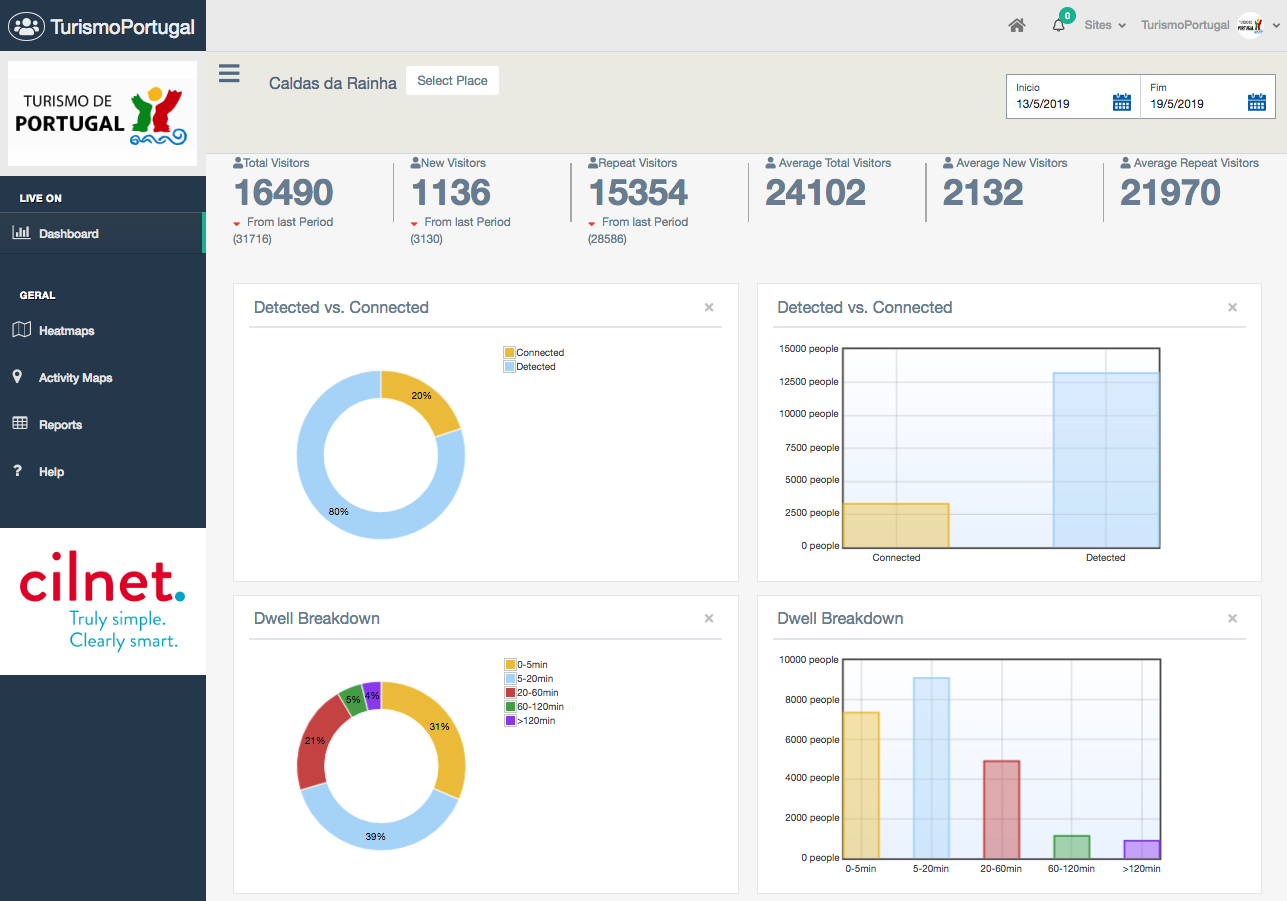1287x901 pixels.
Task: Close the Detected vs. Connected bar panel
Action: pos(1232,307)
